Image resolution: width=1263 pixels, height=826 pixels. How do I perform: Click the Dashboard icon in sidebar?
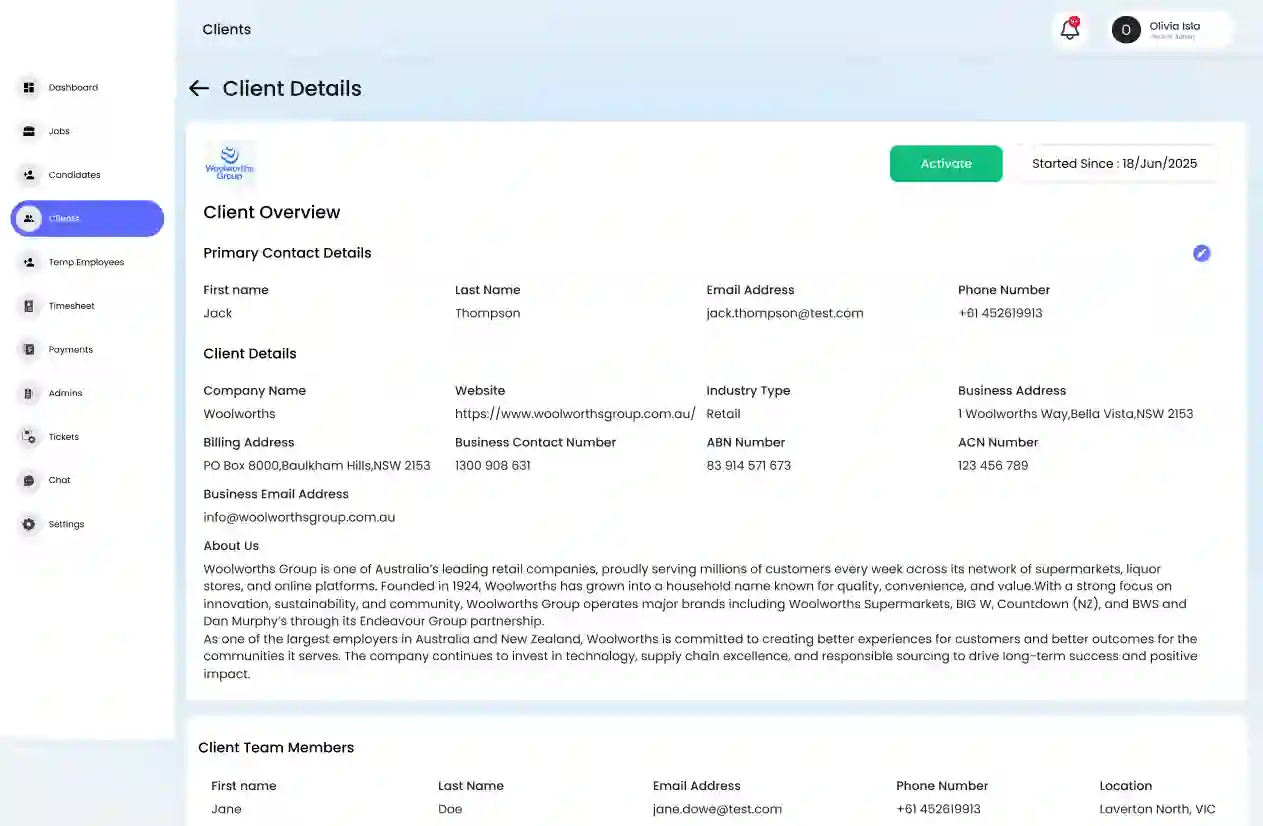(x=29, y=88)
